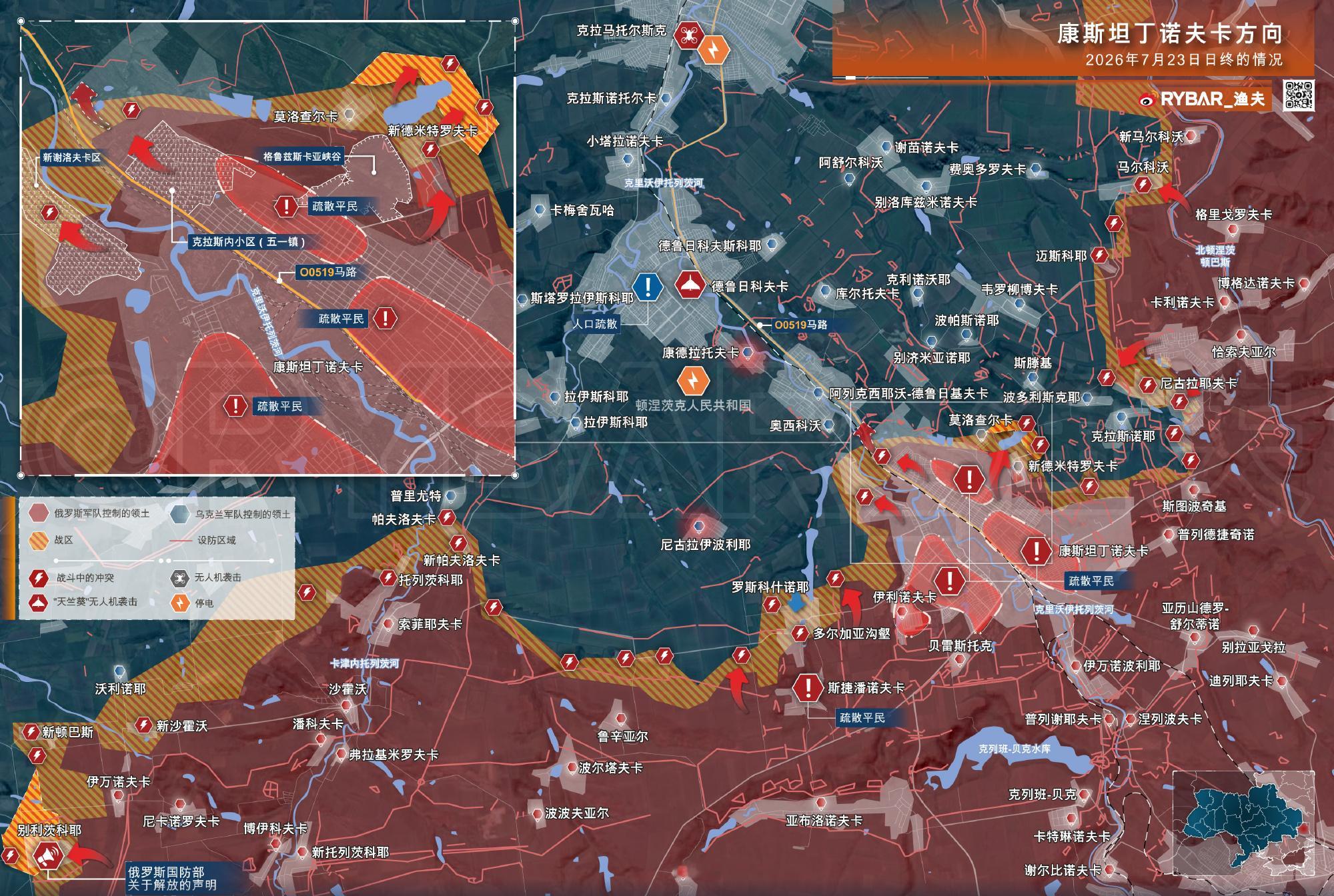Image resolution: width=1334 pixels, height=896 pixels.
Task: Click the QR code in top right
Action: coord(1299,95)
